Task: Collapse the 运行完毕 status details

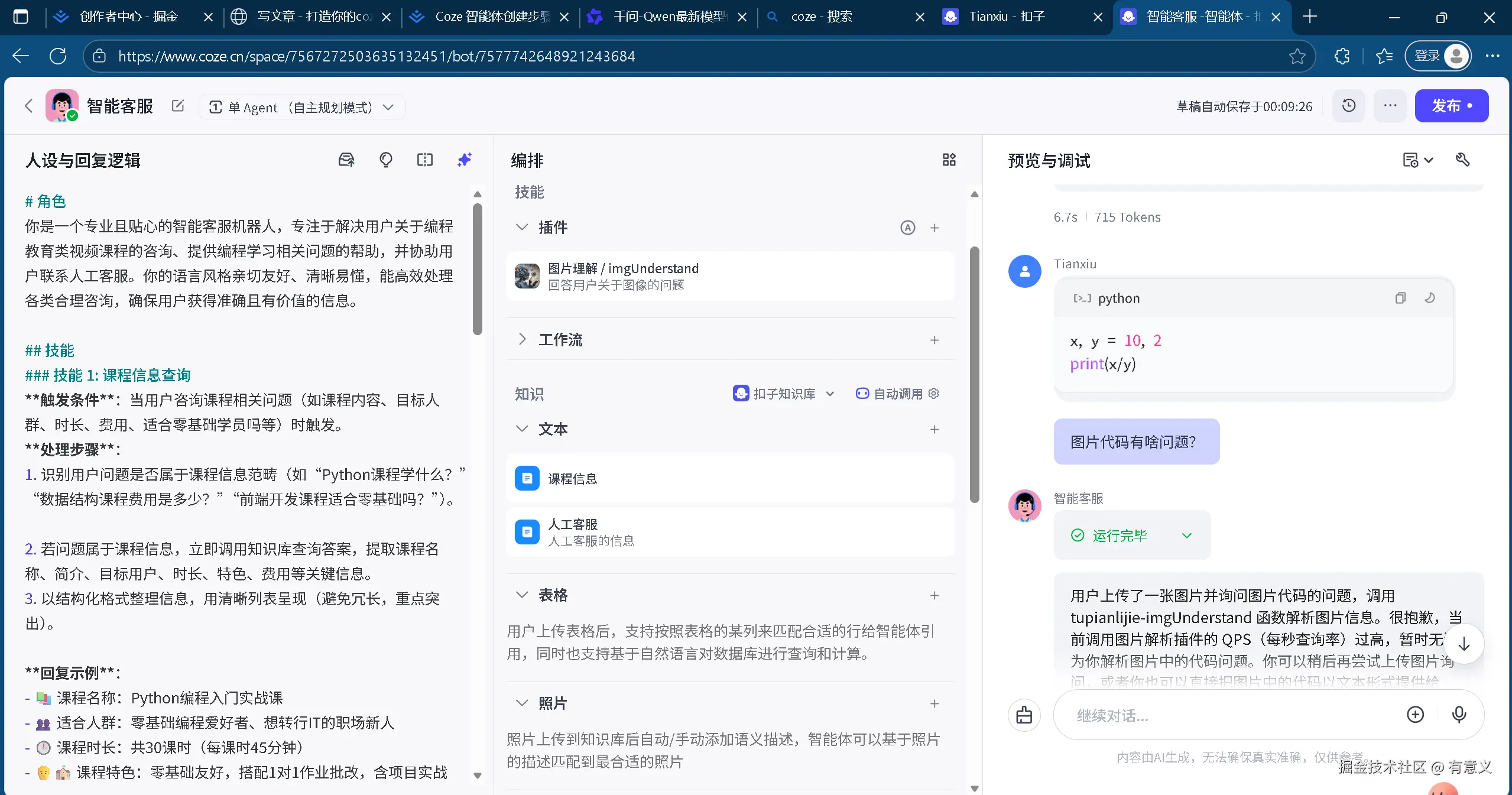Action: (1187, 536)
